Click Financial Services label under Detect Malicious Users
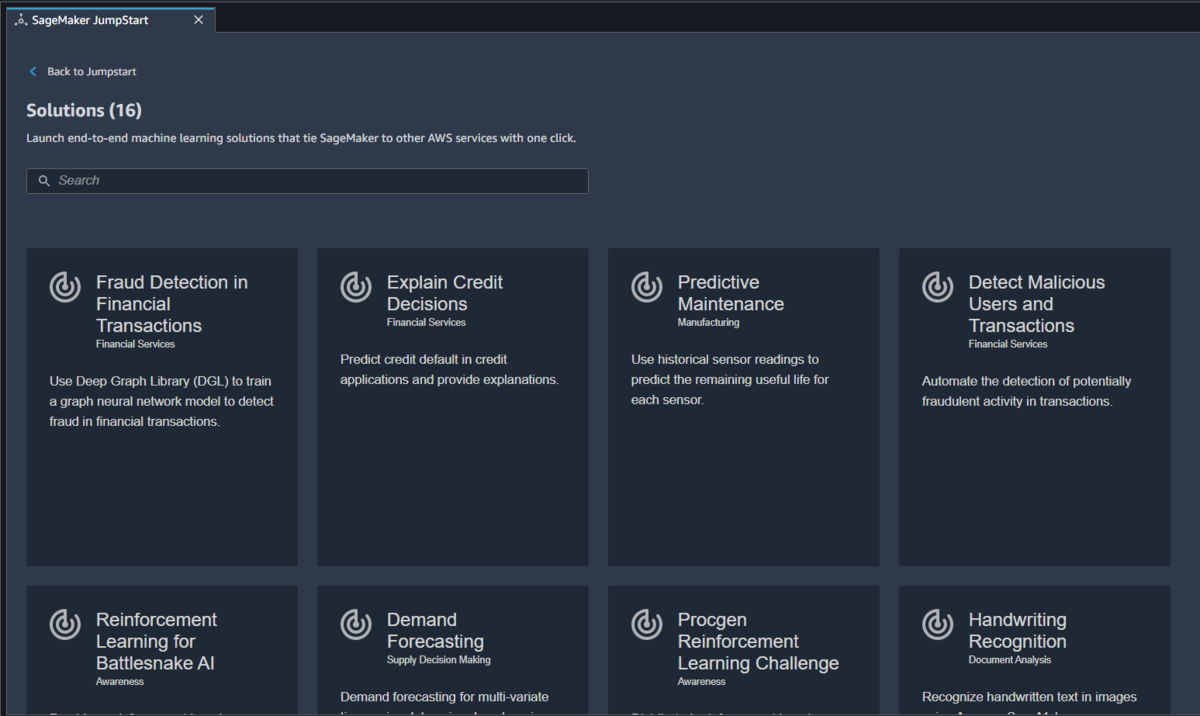1200x716 pixels. (x=1008, y=344)
